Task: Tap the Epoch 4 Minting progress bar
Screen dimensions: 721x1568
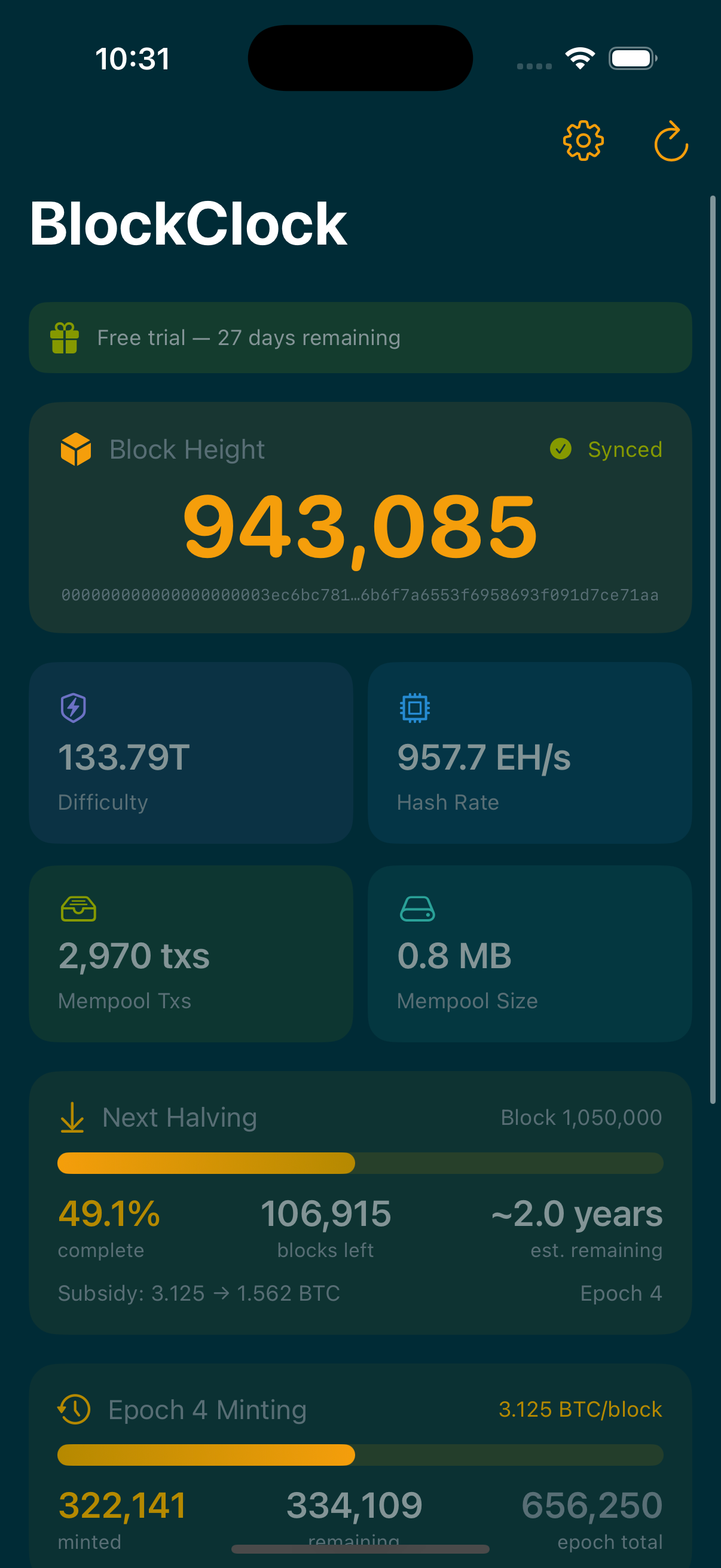Action: 360,1455
